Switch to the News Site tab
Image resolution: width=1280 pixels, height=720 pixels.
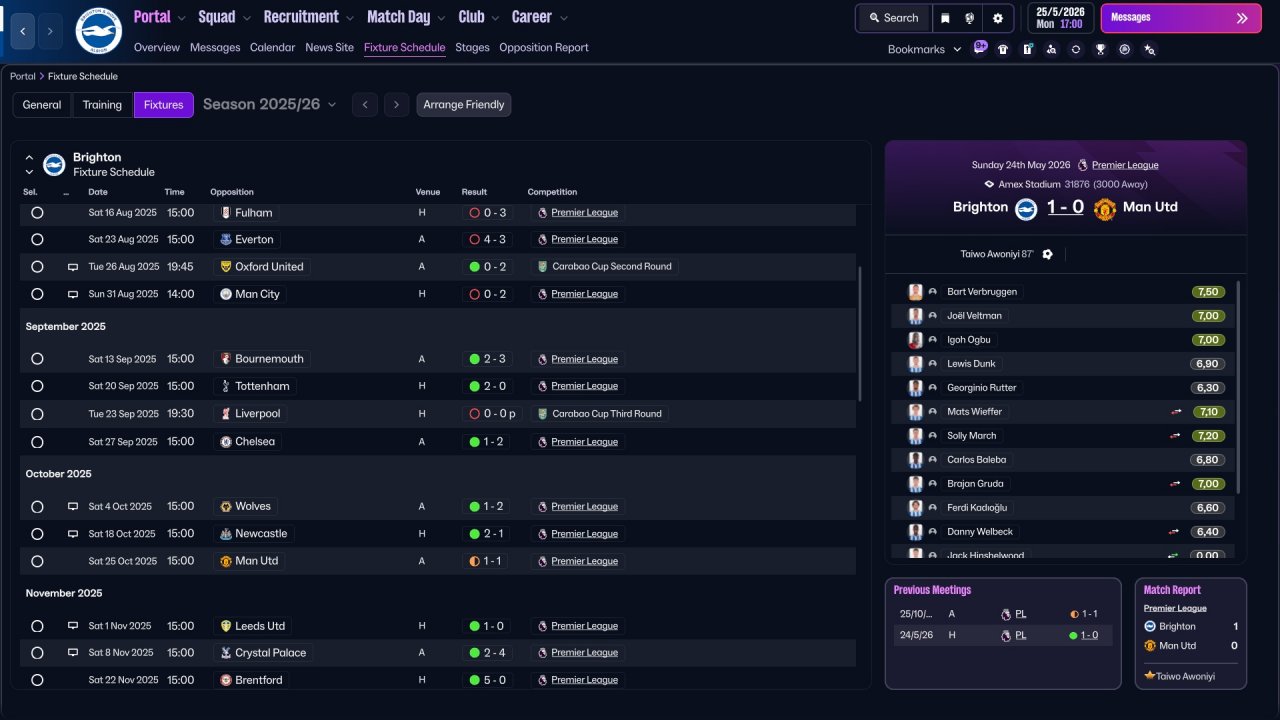(330, 47)
